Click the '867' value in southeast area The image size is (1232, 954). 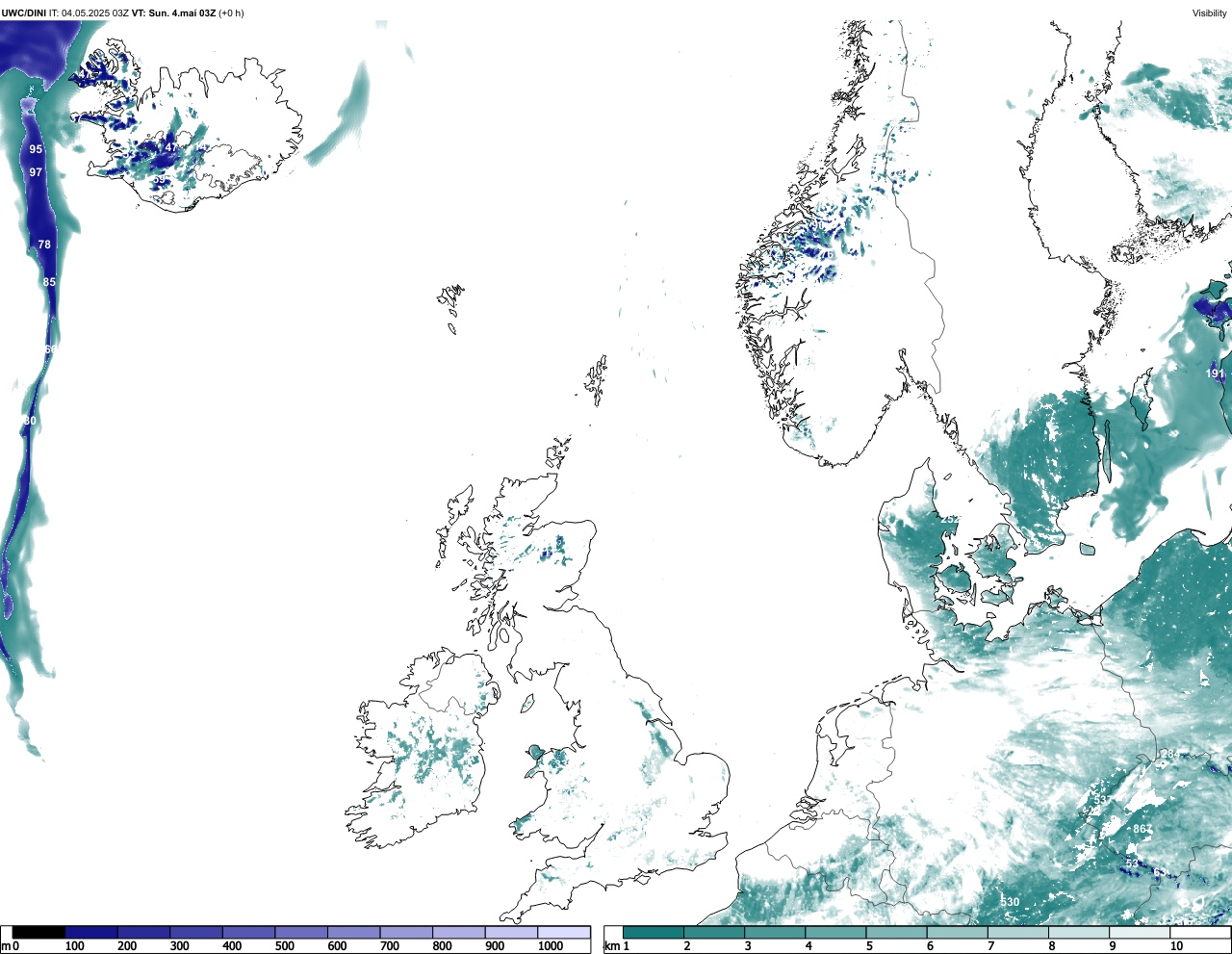1142,829
